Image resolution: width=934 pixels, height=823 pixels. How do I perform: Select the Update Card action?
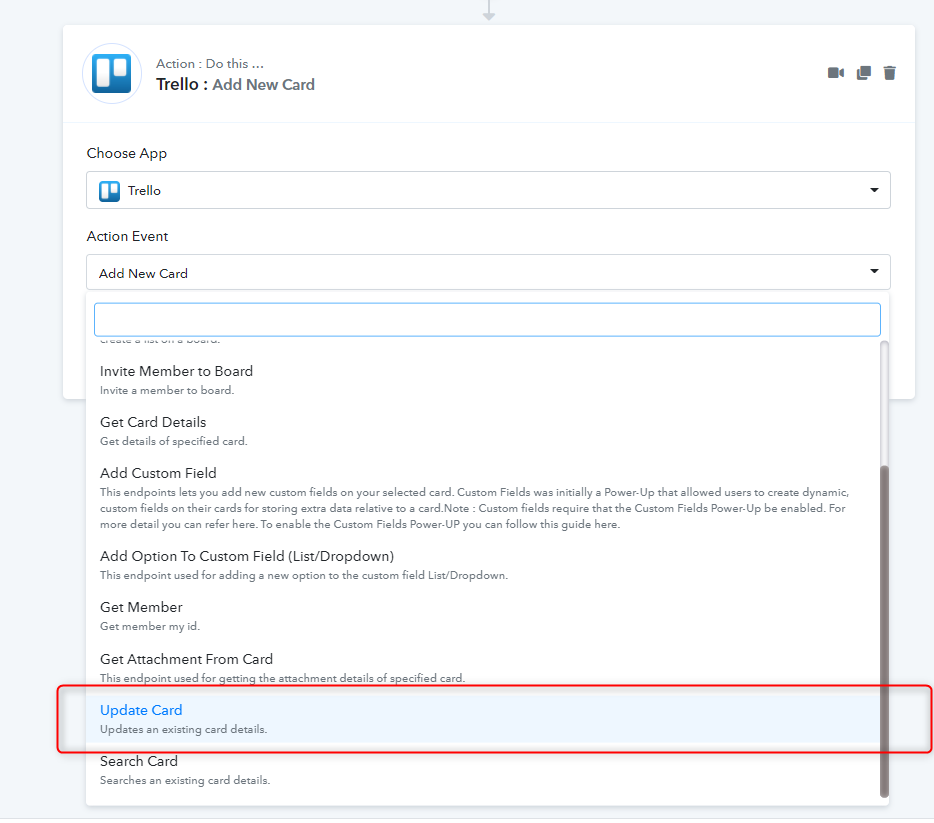click(482, 719)
